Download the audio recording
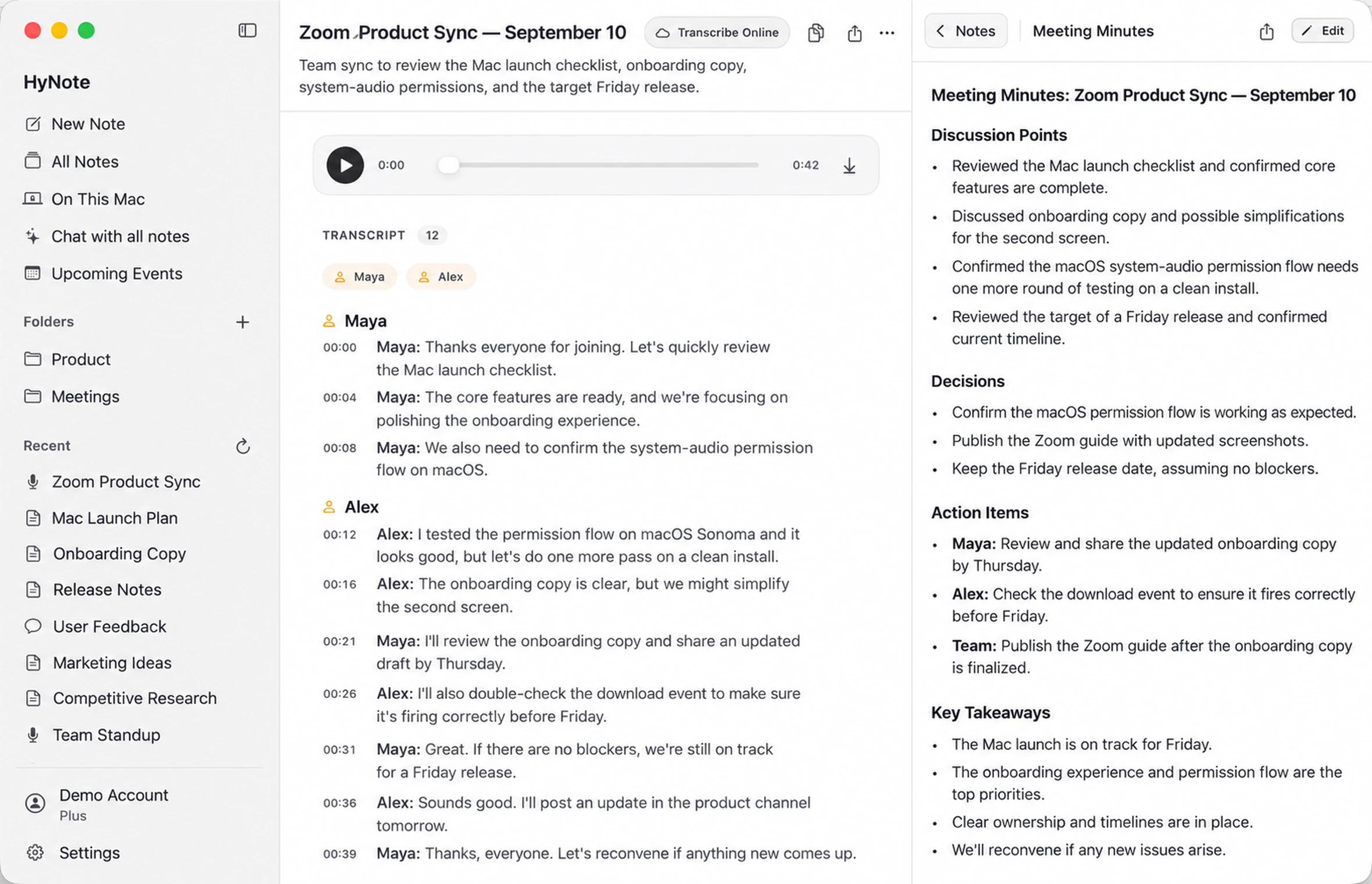 click(849, 166)
